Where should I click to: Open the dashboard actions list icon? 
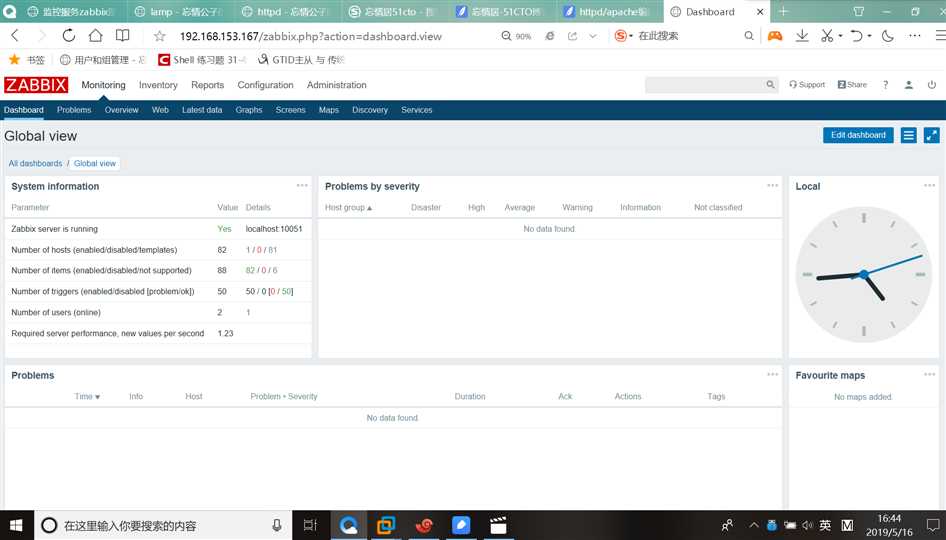pyautogui.click(x=909, y=135)
